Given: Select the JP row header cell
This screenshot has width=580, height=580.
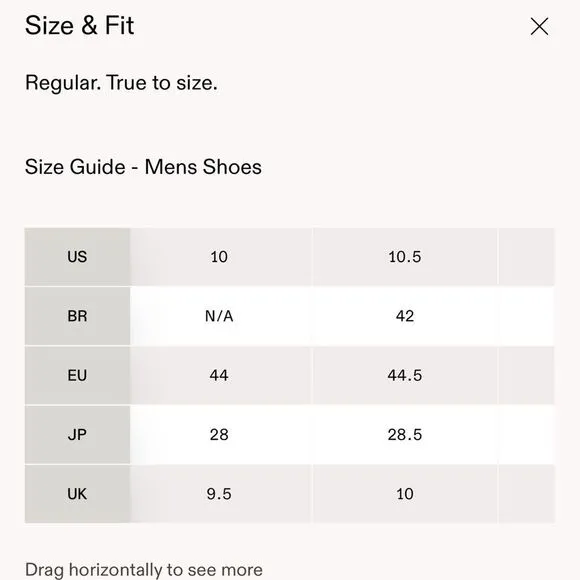Looking at the screenshot, I should [77, 435].
